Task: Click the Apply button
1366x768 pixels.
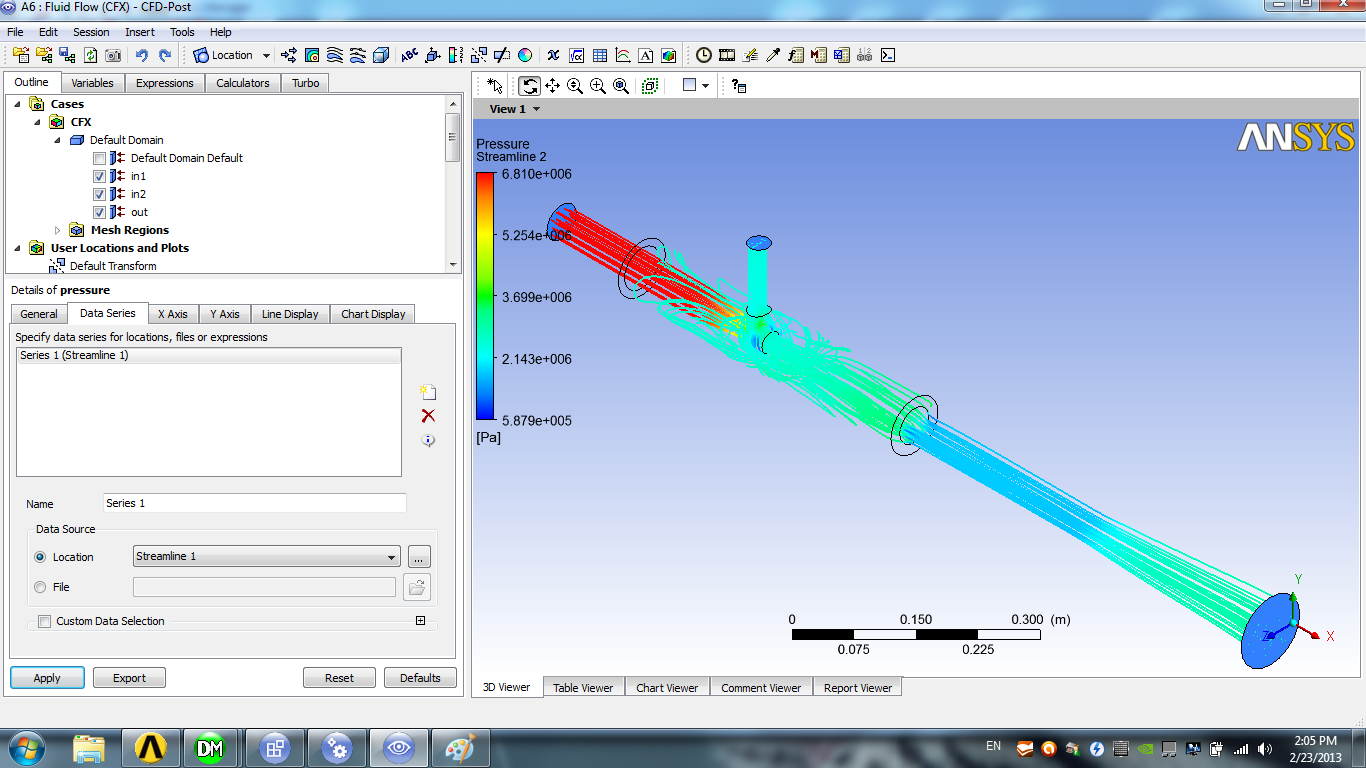Action: [47, 678]
